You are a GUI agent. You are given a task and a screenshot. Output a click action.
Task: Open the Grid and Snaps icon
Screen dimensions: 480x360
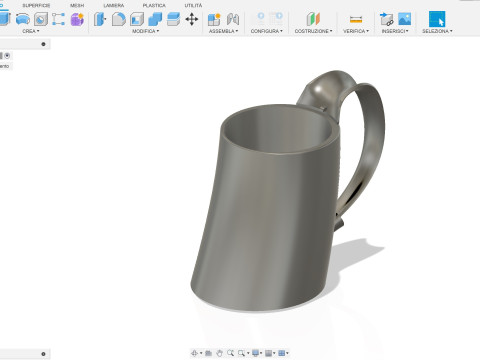268,353
